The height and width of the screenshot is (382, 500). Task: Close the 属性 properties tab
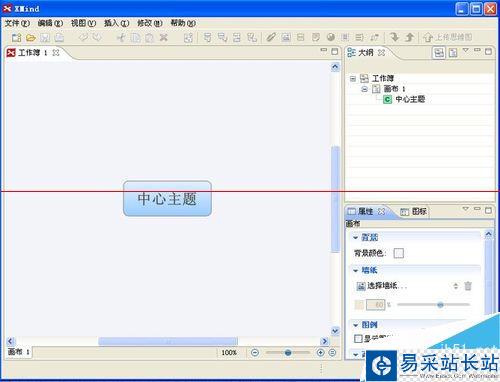[381, 211]
